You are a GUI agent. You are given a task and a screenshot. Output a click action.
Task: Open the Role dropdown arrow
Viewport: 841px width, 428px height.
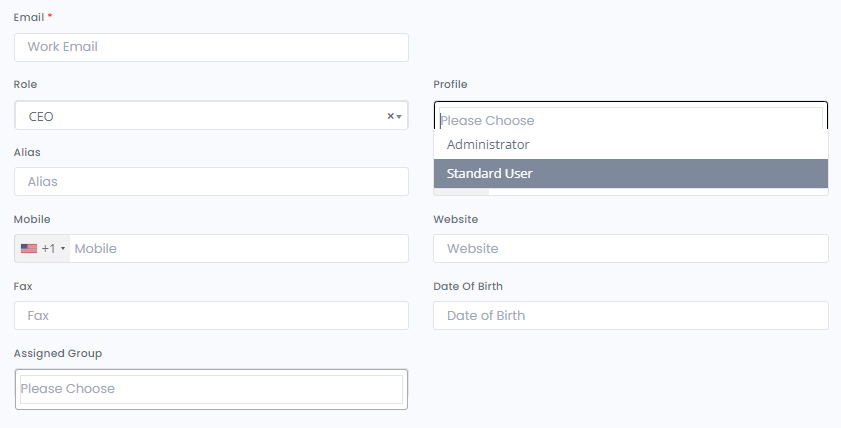pos(399,117)
